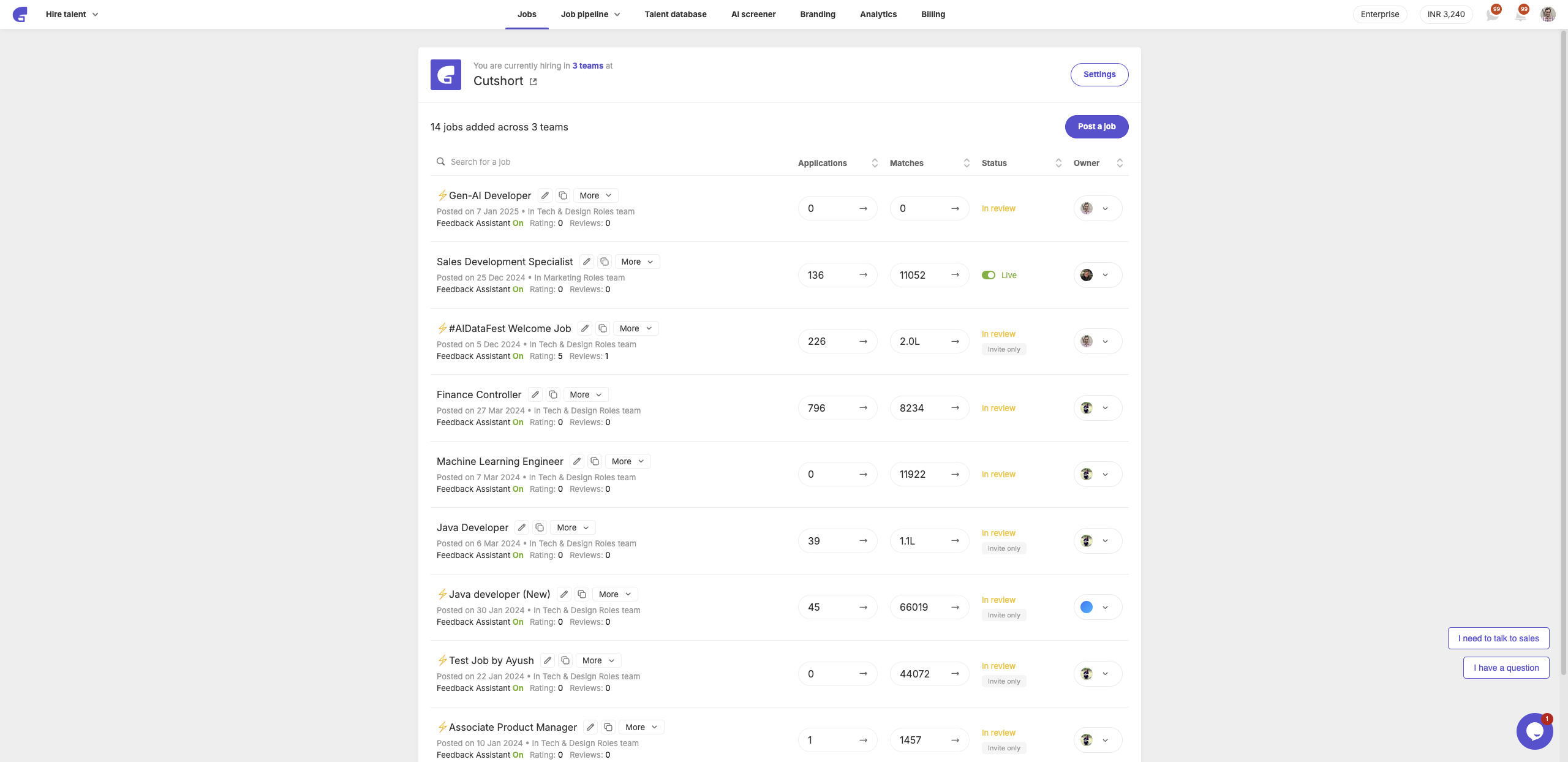The height and width of the screenshot is (762, 1568).
Task: Sort jobs by Applications column
Action: [x=875, y=163]
